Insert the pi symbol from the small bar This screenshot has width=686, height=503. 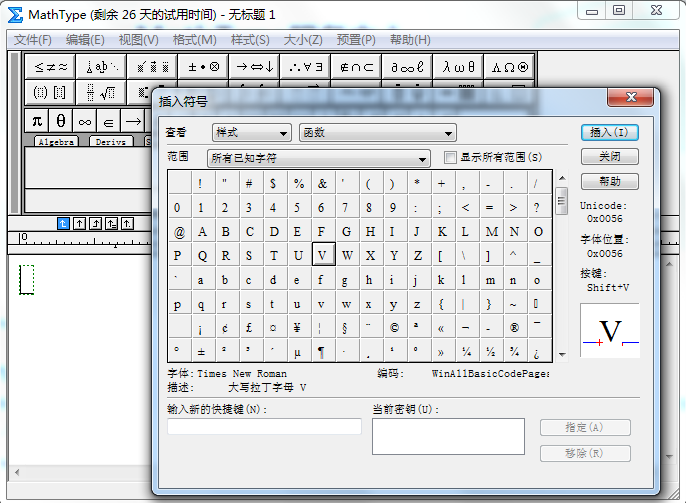coord(37,121)
